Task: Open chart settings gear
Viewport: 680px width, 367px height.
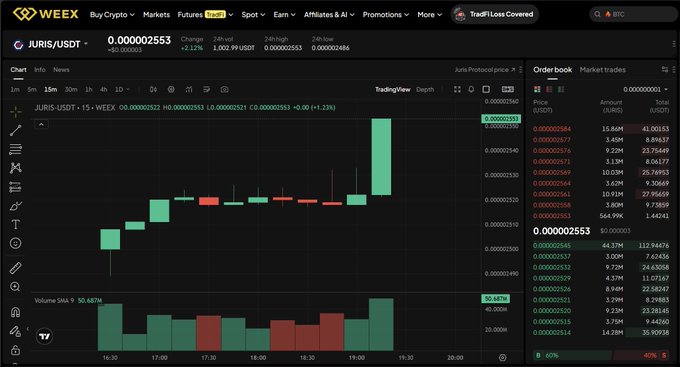Action: pyautogui.click(x=171, y=89)
